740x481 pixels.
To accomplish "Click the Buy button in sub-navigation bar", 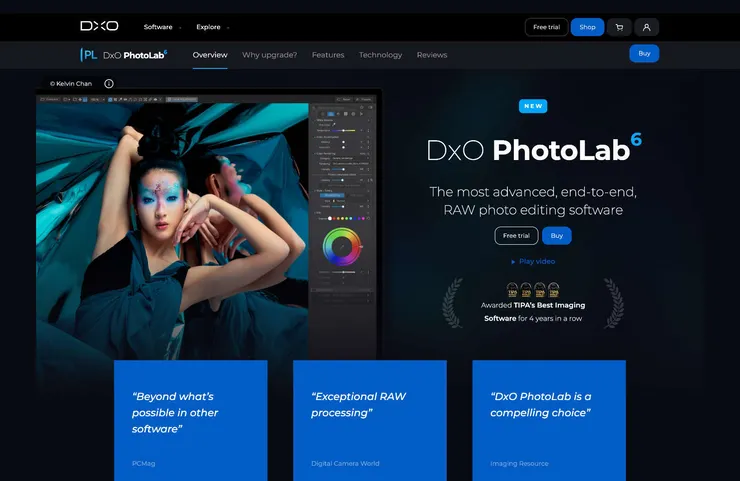I will [644, 53].
